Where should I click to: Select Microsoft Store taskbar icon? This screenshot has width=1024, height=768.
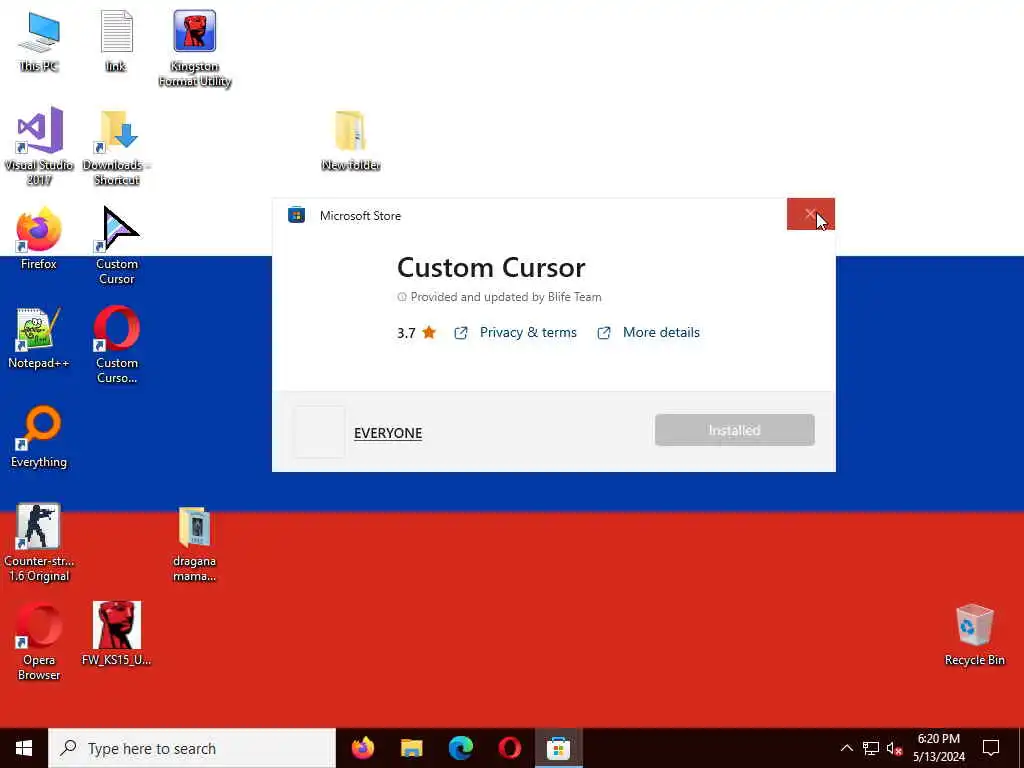pyautogui.click(x=558, y=748)
